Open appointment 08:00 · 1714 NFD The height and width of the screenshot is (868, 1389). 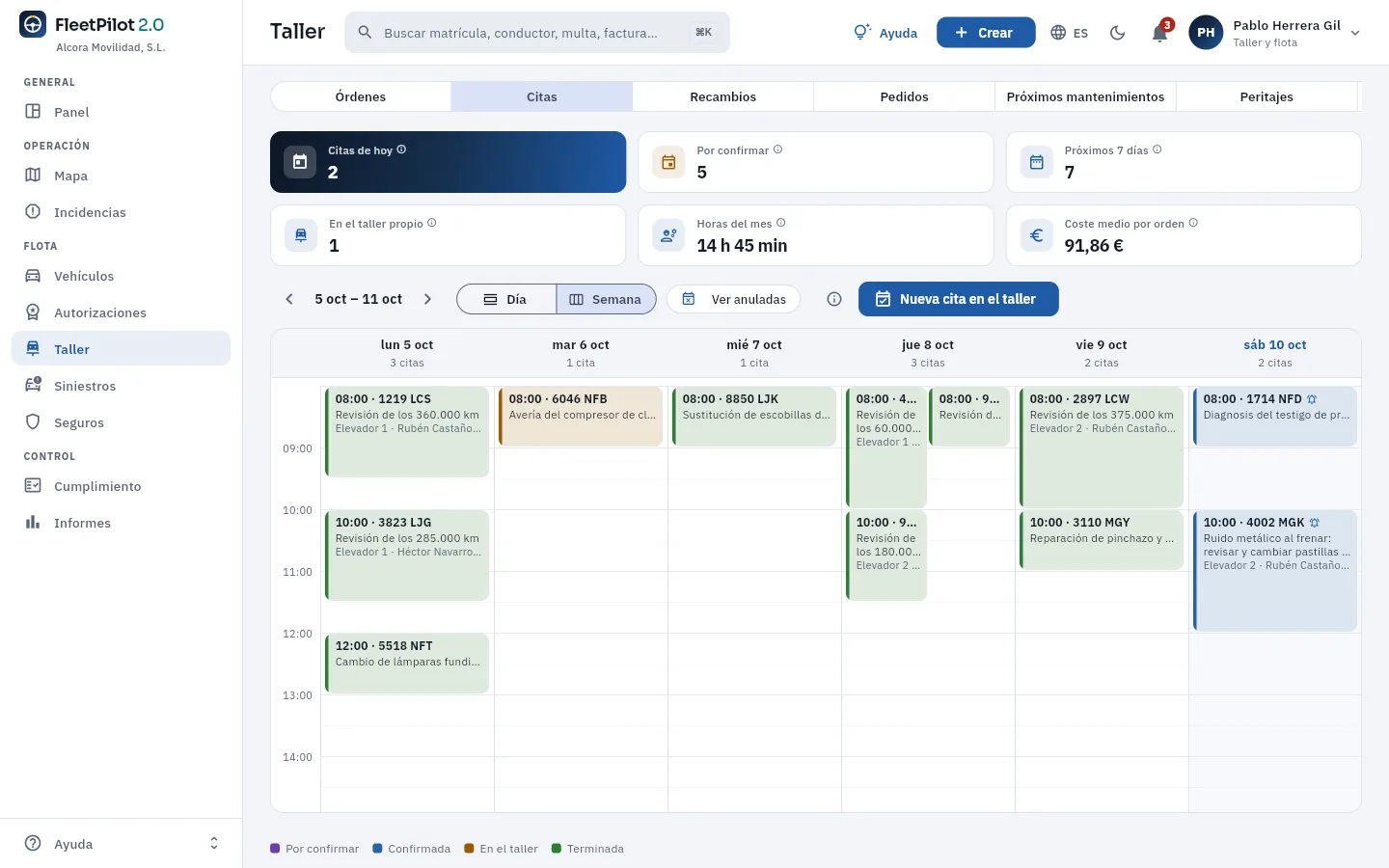tap(1275, 417)
